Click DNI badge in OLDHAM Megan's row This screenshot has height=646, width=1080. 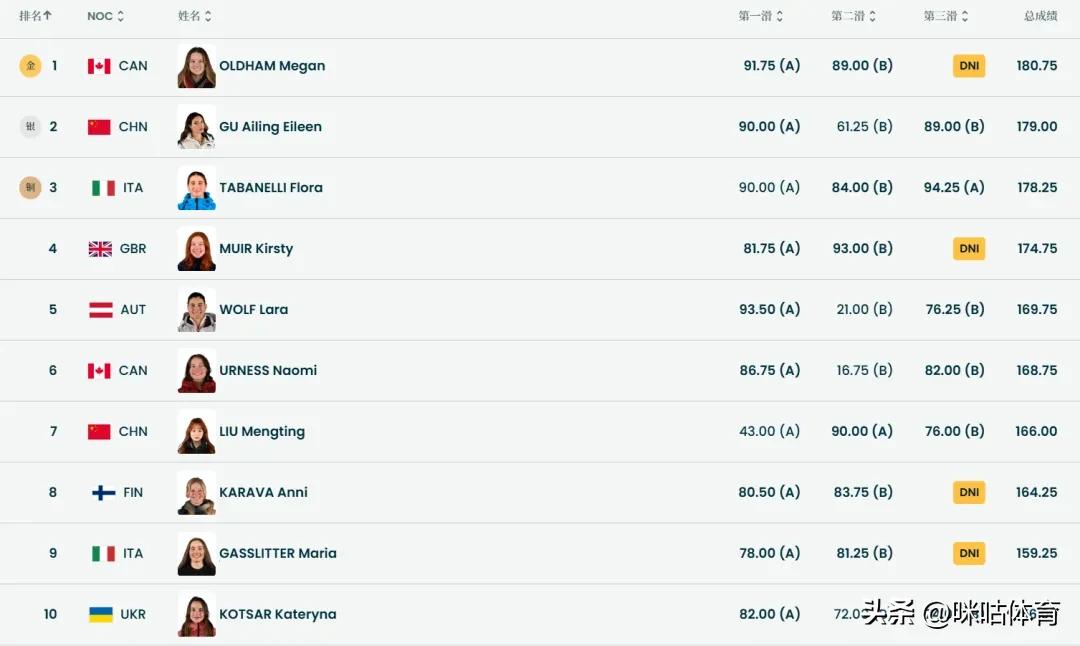click(969, 66)
